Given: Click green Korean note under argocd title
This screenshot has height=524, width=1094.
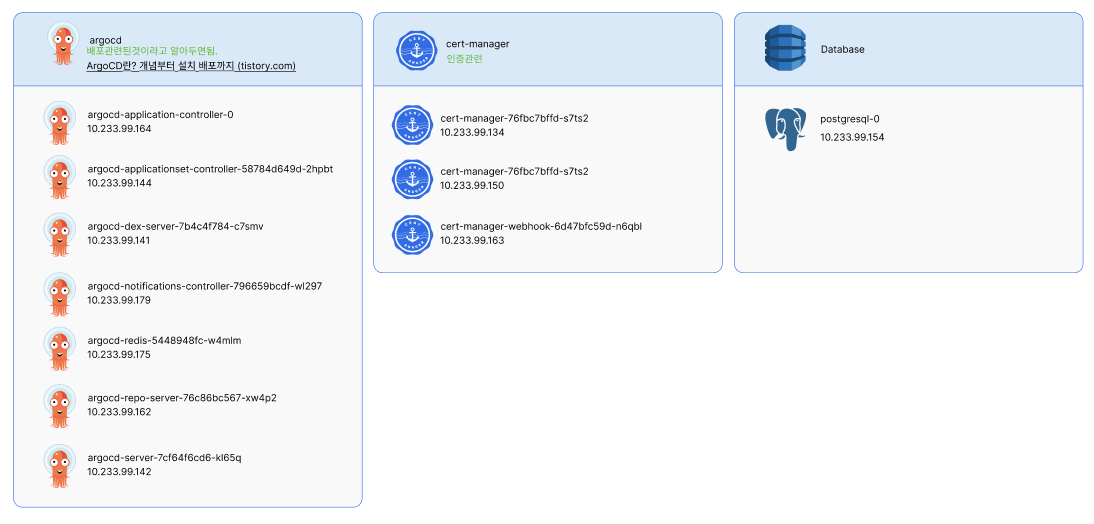Looking at the screenshot, I should (152, 51).
